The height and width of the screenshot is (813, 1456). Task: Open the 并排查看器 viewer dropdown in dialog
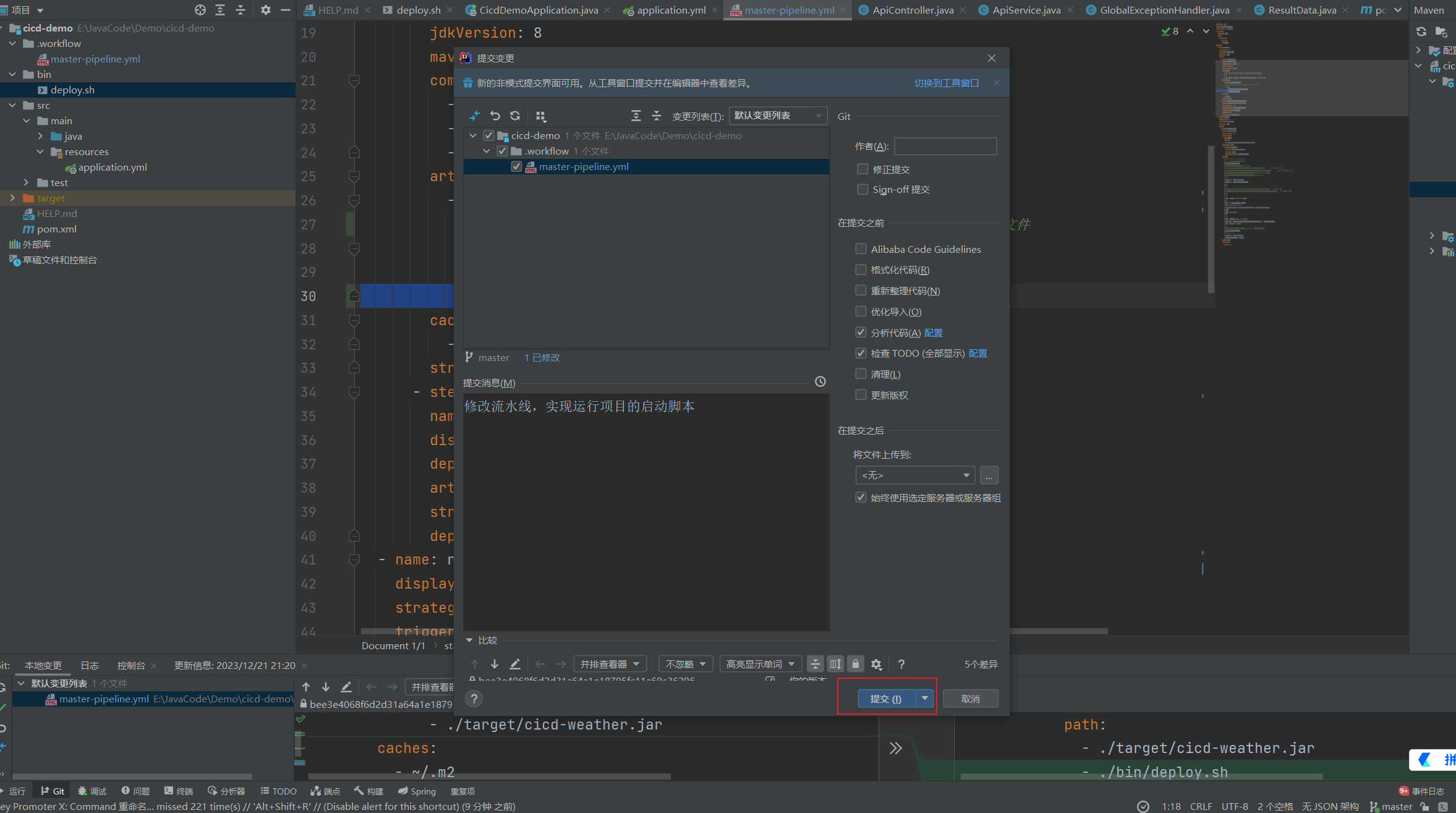(610, 664)
